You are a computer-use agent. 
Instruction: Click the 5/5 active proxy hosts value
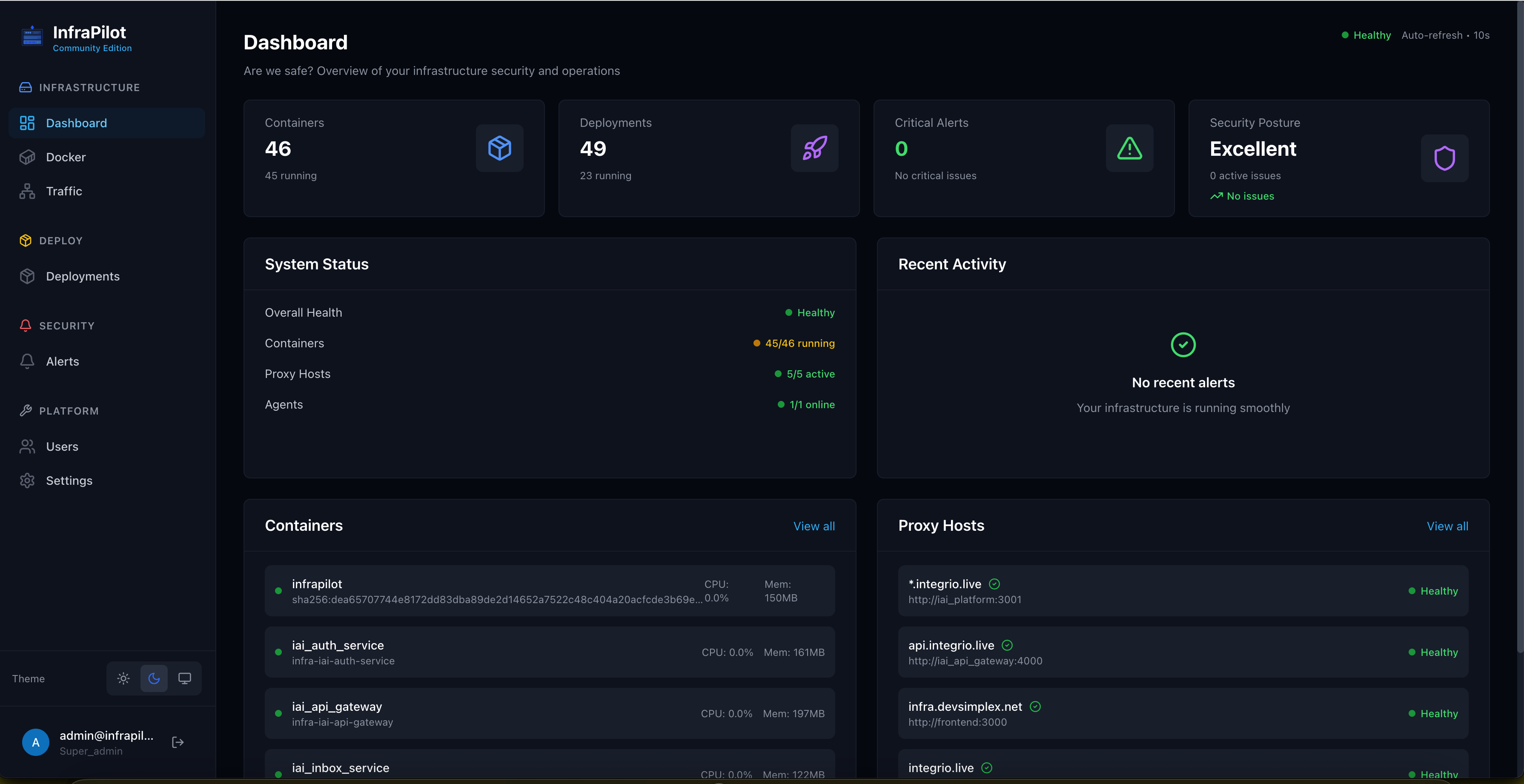click(811, 374)
